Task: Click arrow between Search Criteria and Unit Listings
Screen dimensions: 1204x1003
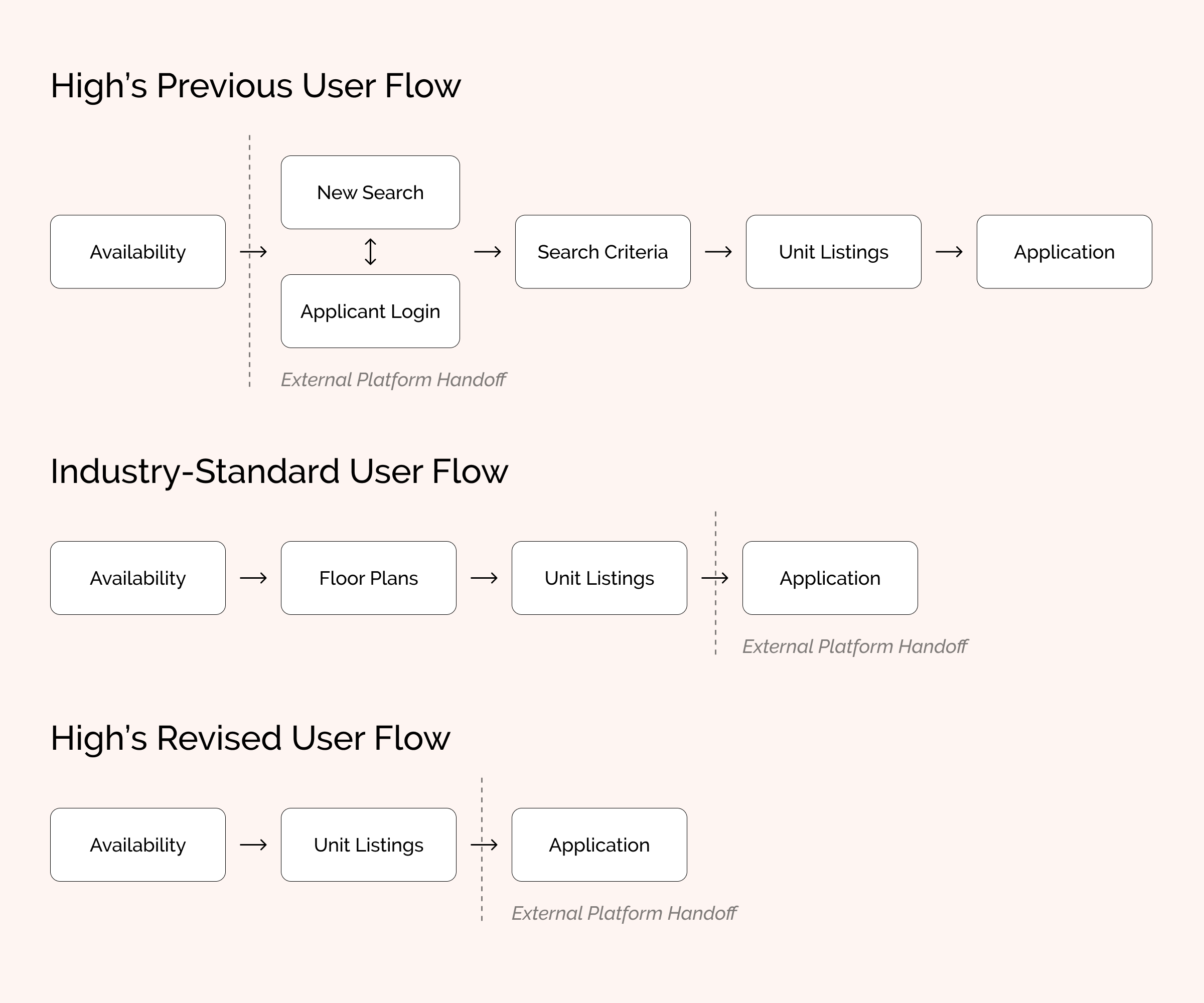Action: (x=718, y=252)
